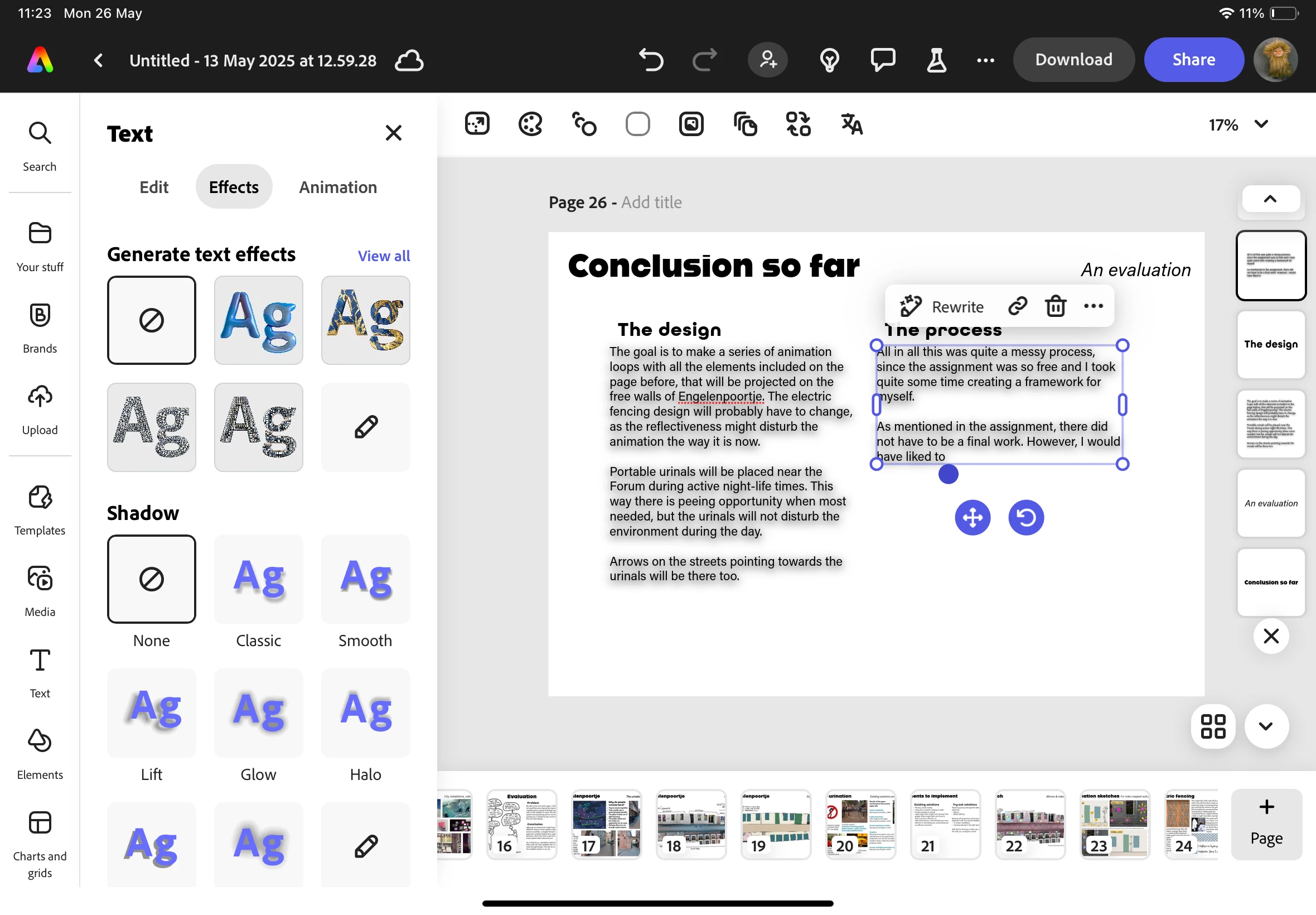Click the link icon beside Rewrite
Viewport: 1316px width, 915px height.
(1017, 306)
